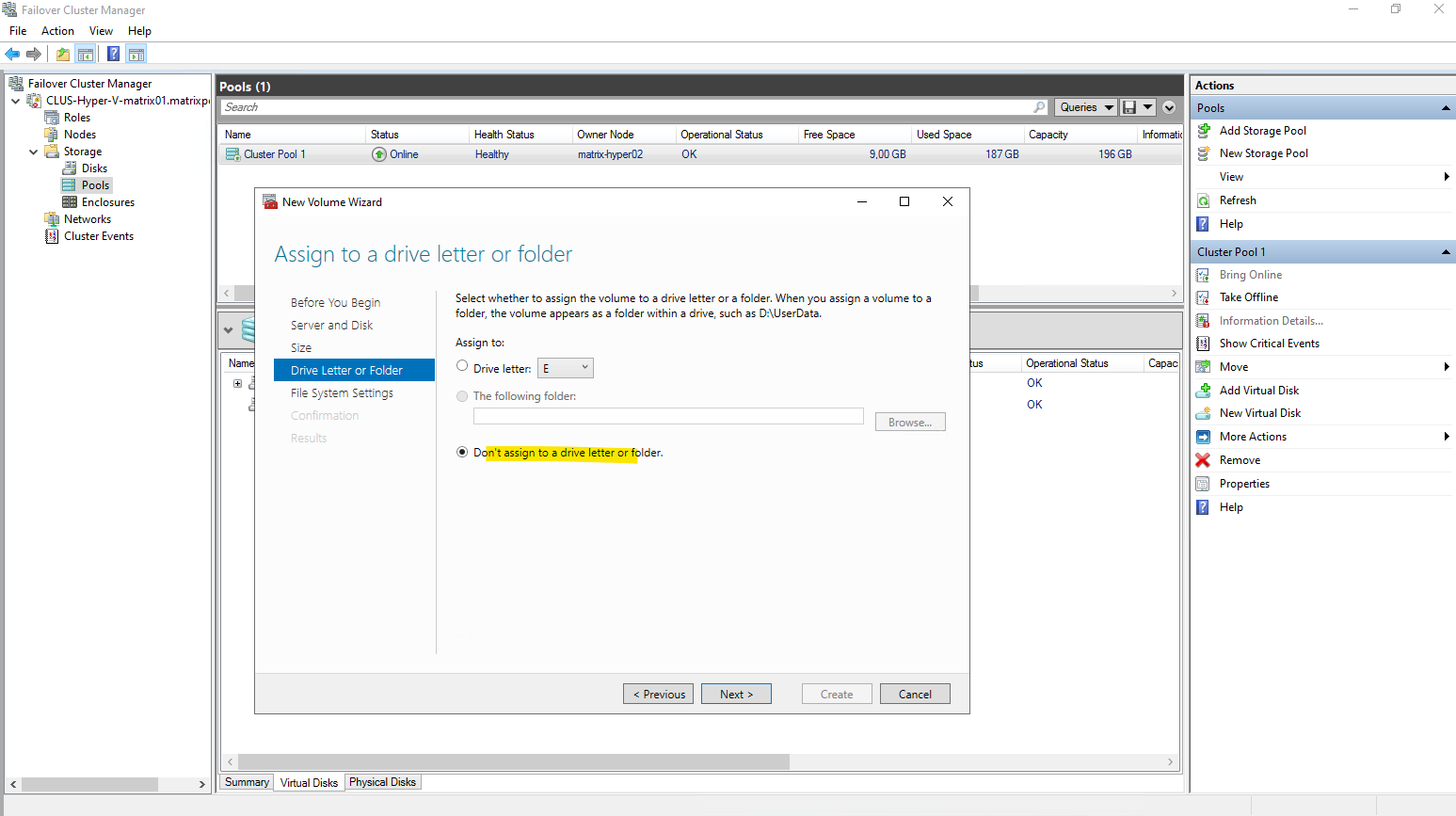Click the red Remove icon

click(1203, 460)
